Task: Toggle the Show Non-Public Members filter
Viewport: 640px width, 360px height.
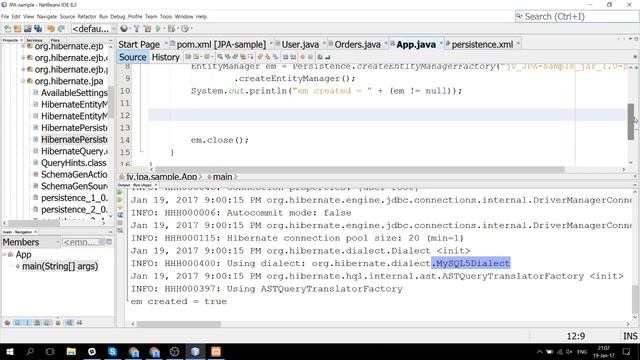Action: click(x=37, y=323)
